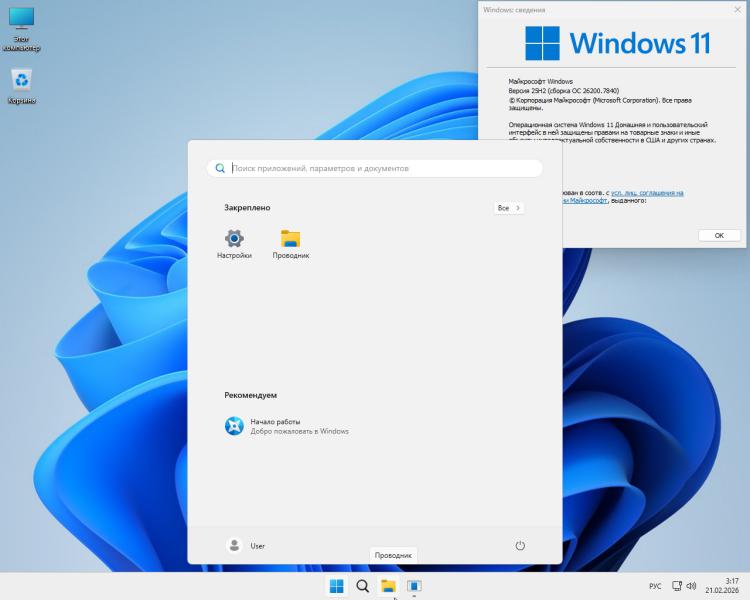
Task: Click the Windows Start button on taskbar
Action: coord(337,586)
